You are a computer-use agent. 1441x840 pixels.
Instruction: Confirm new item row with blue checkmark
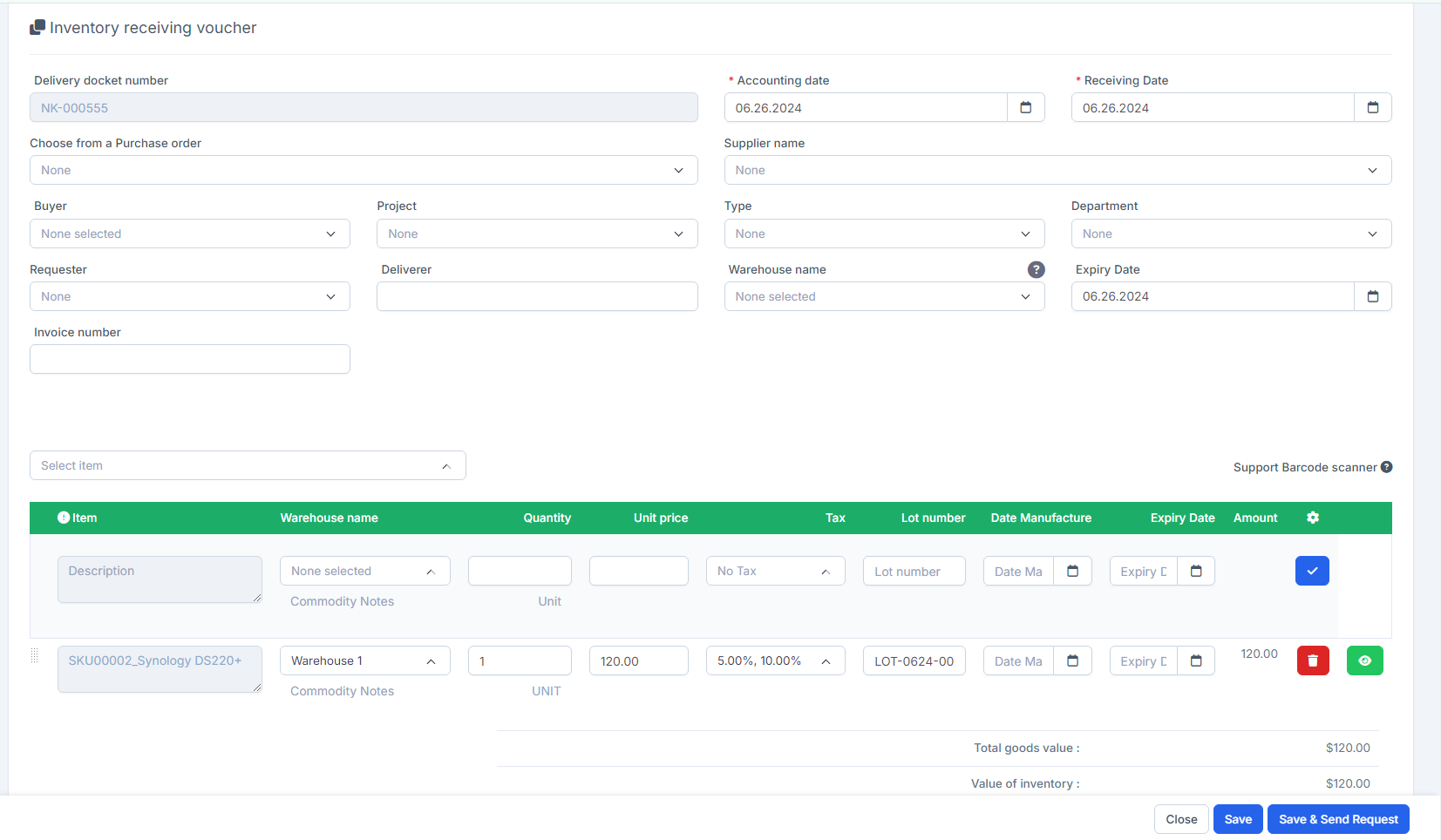tap(1311, 571)
